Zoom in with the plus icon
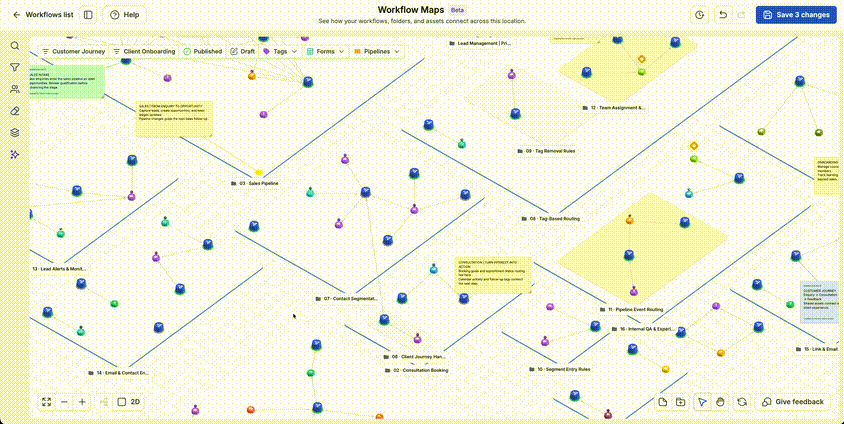Screen dimensions: 844x424 coord(82,402)
